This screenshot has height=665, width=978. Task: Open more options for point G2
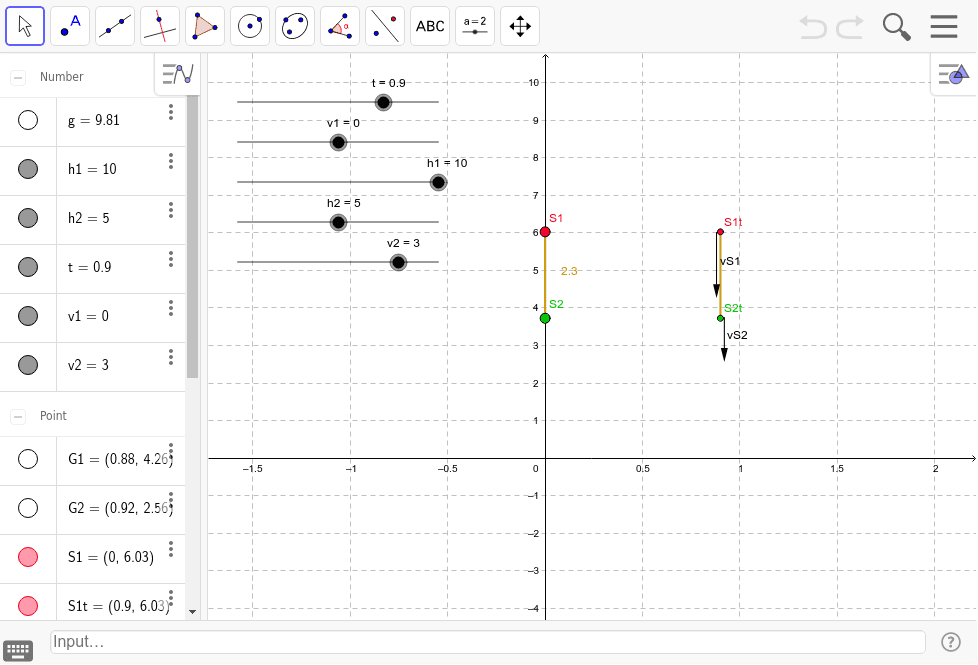click(x=171, y=500)
